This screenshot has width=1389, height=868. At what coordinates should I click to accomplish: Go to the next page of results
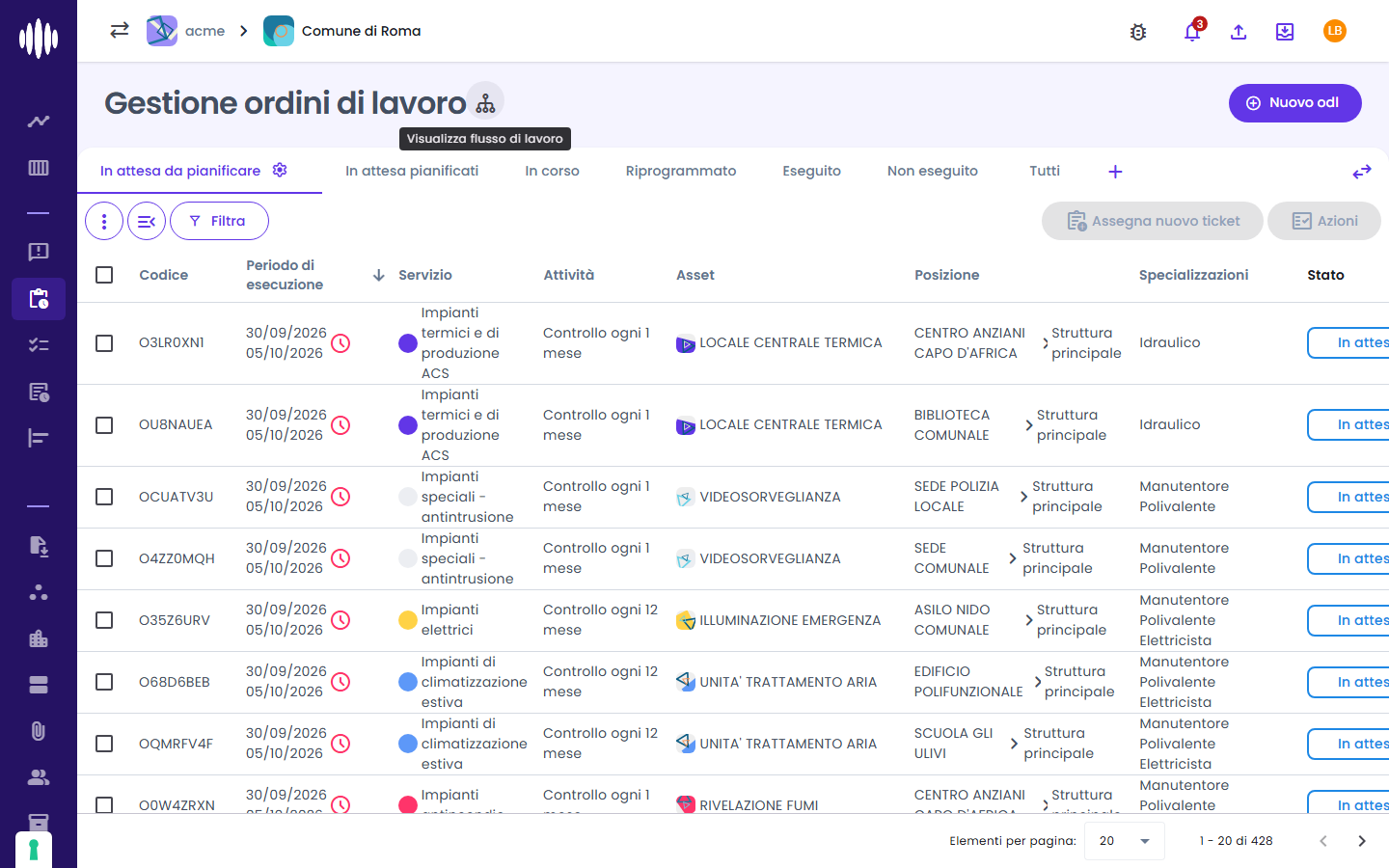coord(1362,841)
